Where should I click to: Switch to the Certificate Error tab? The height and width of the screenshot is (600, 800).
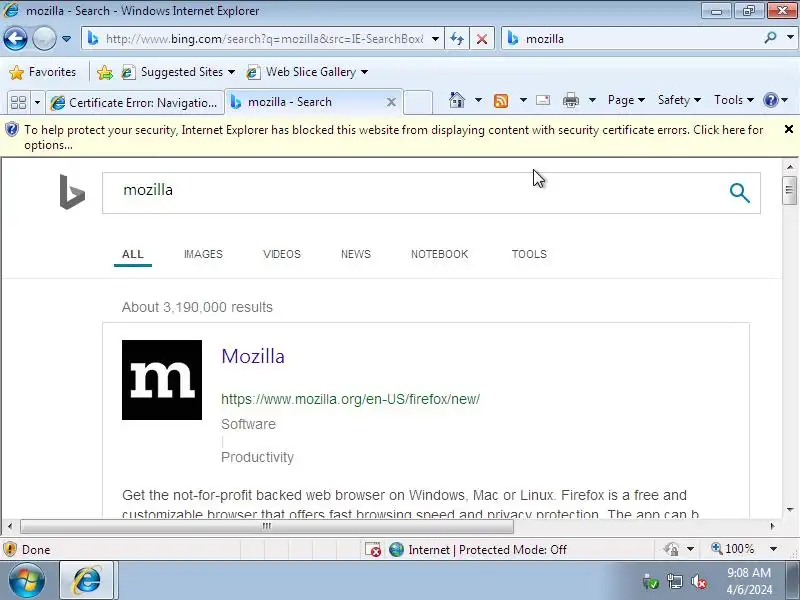[135, 103]
